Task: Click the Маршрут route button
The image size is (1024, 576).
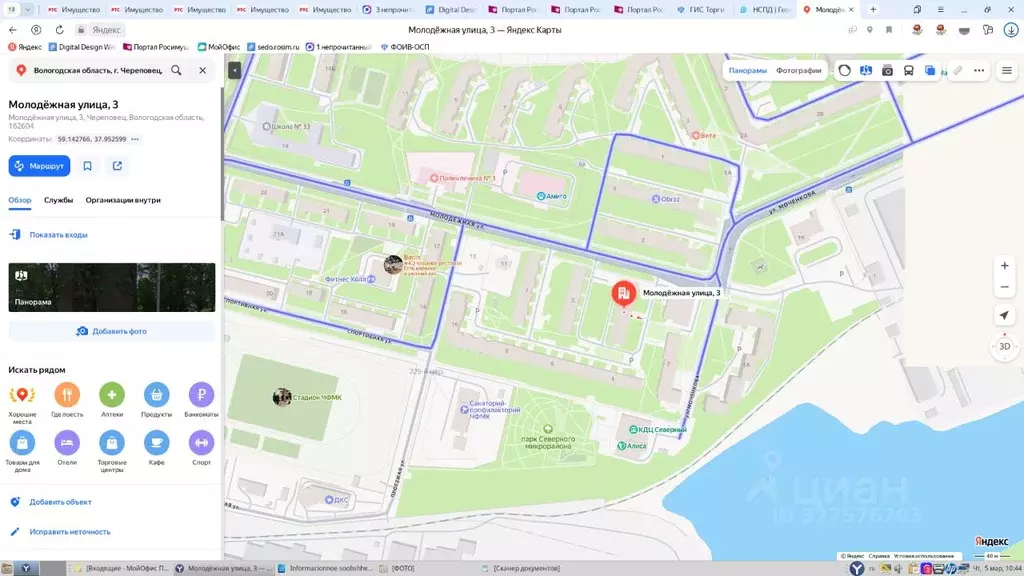Action: [x=39, y=166]
